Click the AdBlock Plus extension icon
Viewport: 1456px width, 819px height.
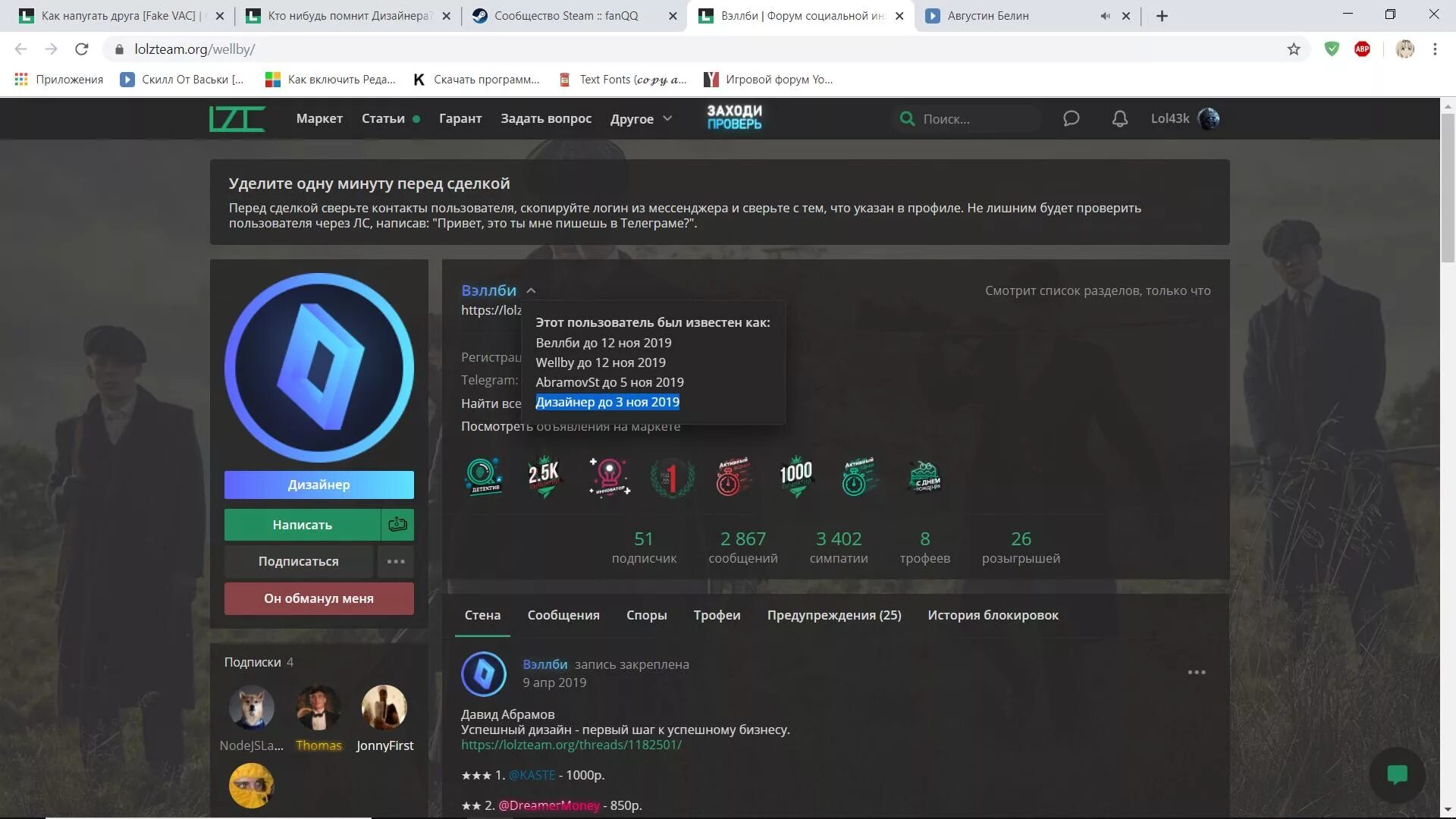tap(1362, 49)
